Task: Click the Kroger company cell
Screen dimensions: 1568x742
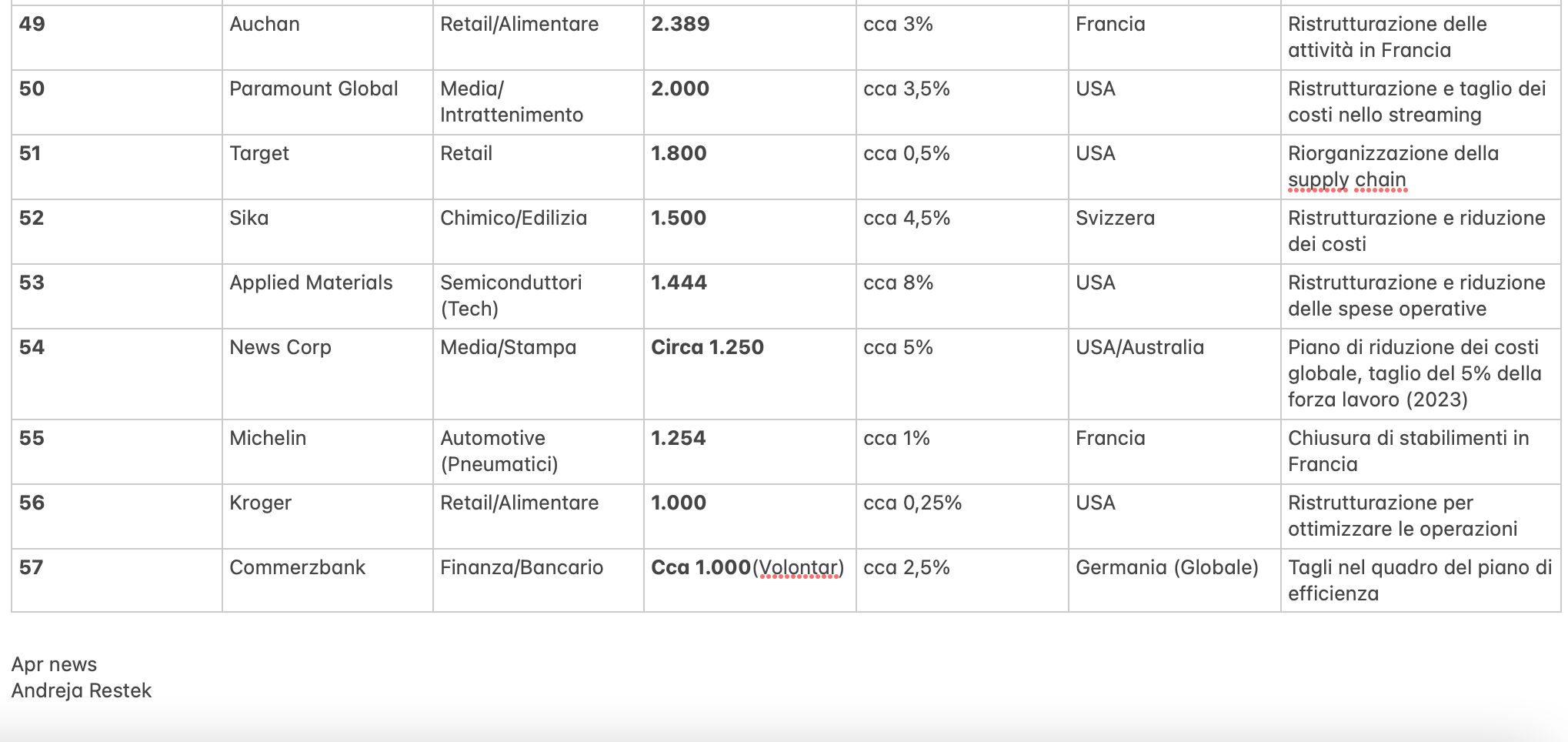Action: coord(261,503)
